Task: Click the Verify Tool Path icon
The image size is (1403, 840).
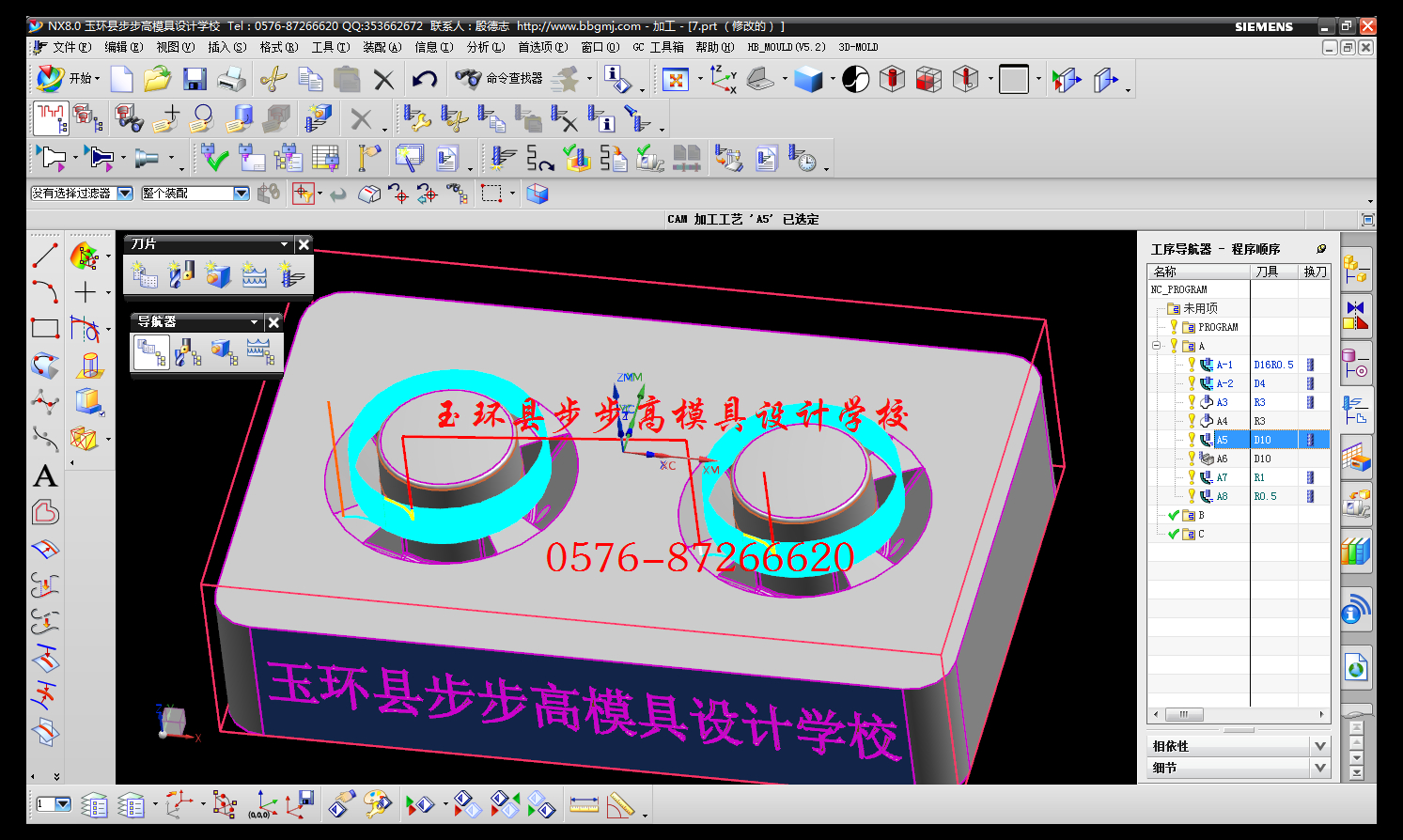Action: 576,158
